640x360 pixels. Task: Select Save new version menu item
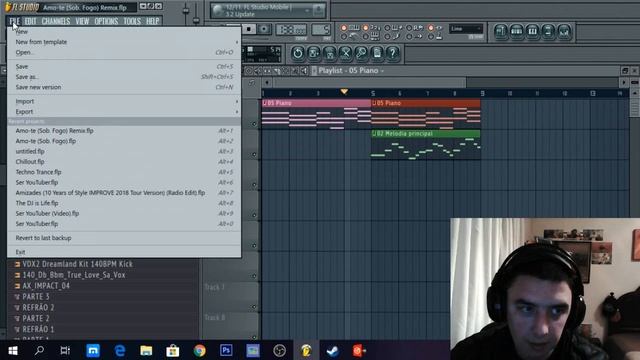pos(124,87)
